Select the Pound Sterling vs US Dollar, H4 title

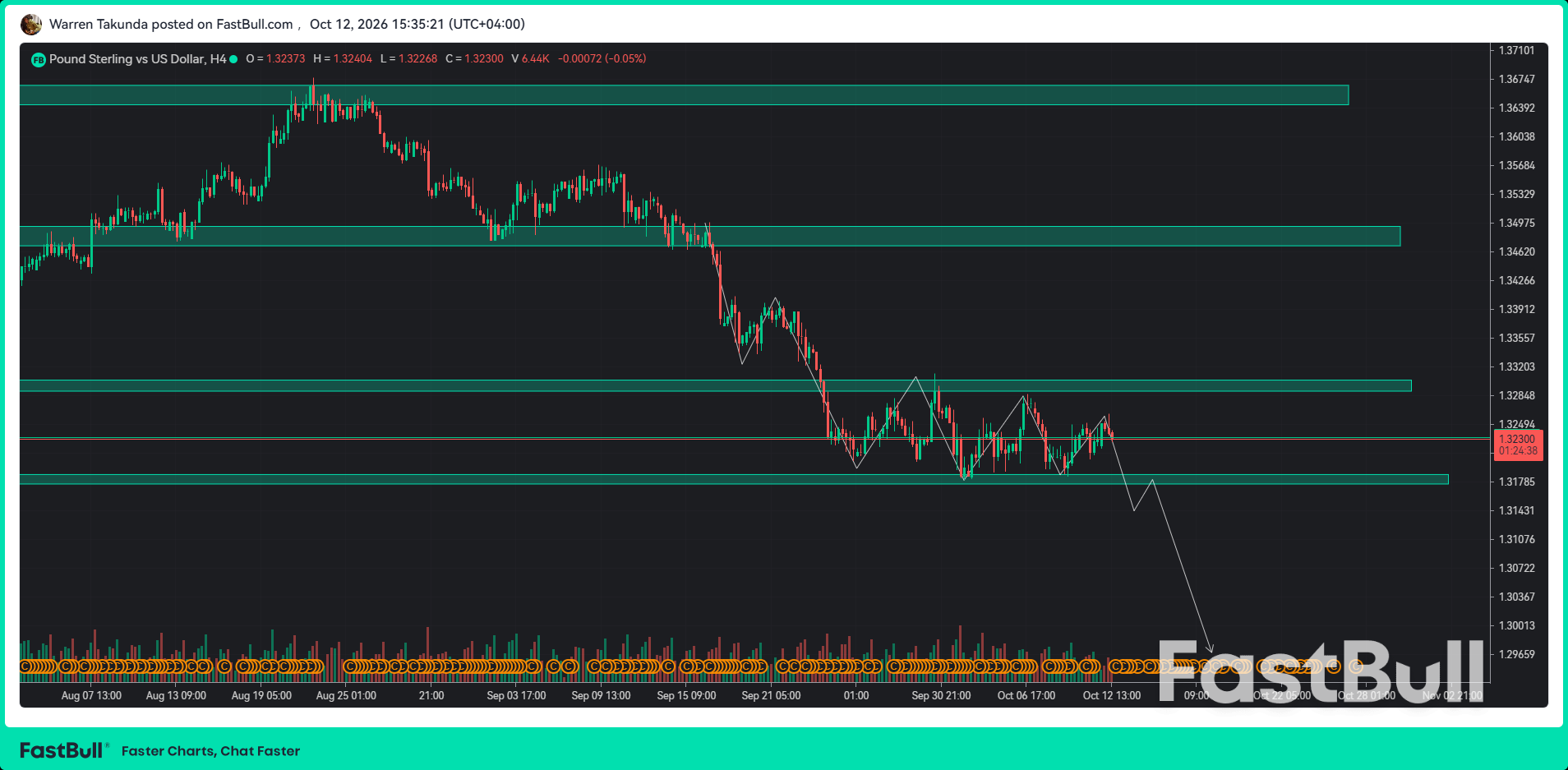(137, 59)
